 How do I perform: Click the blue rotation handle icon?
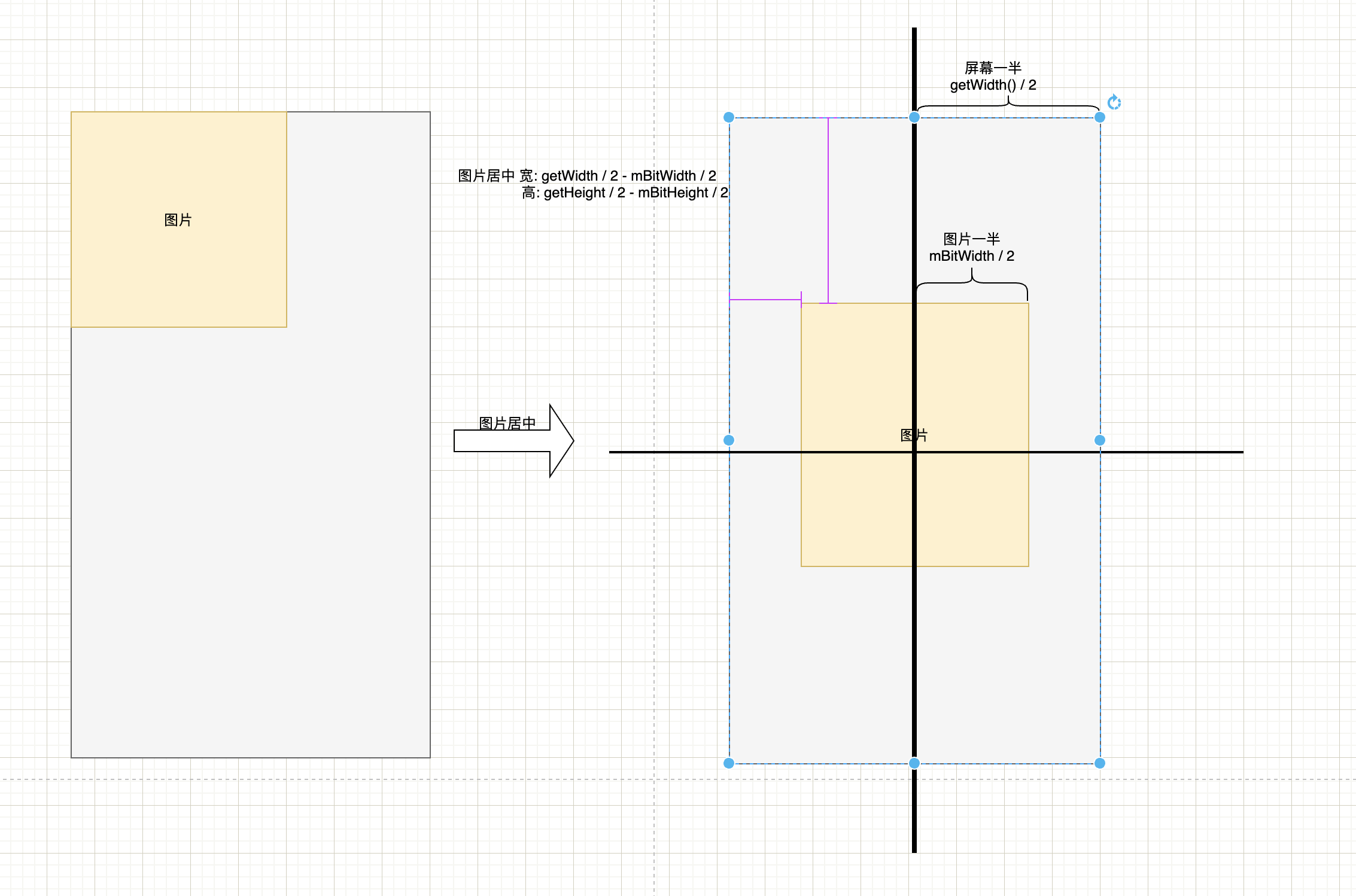pyautogui.click(x=1114, y=103)
